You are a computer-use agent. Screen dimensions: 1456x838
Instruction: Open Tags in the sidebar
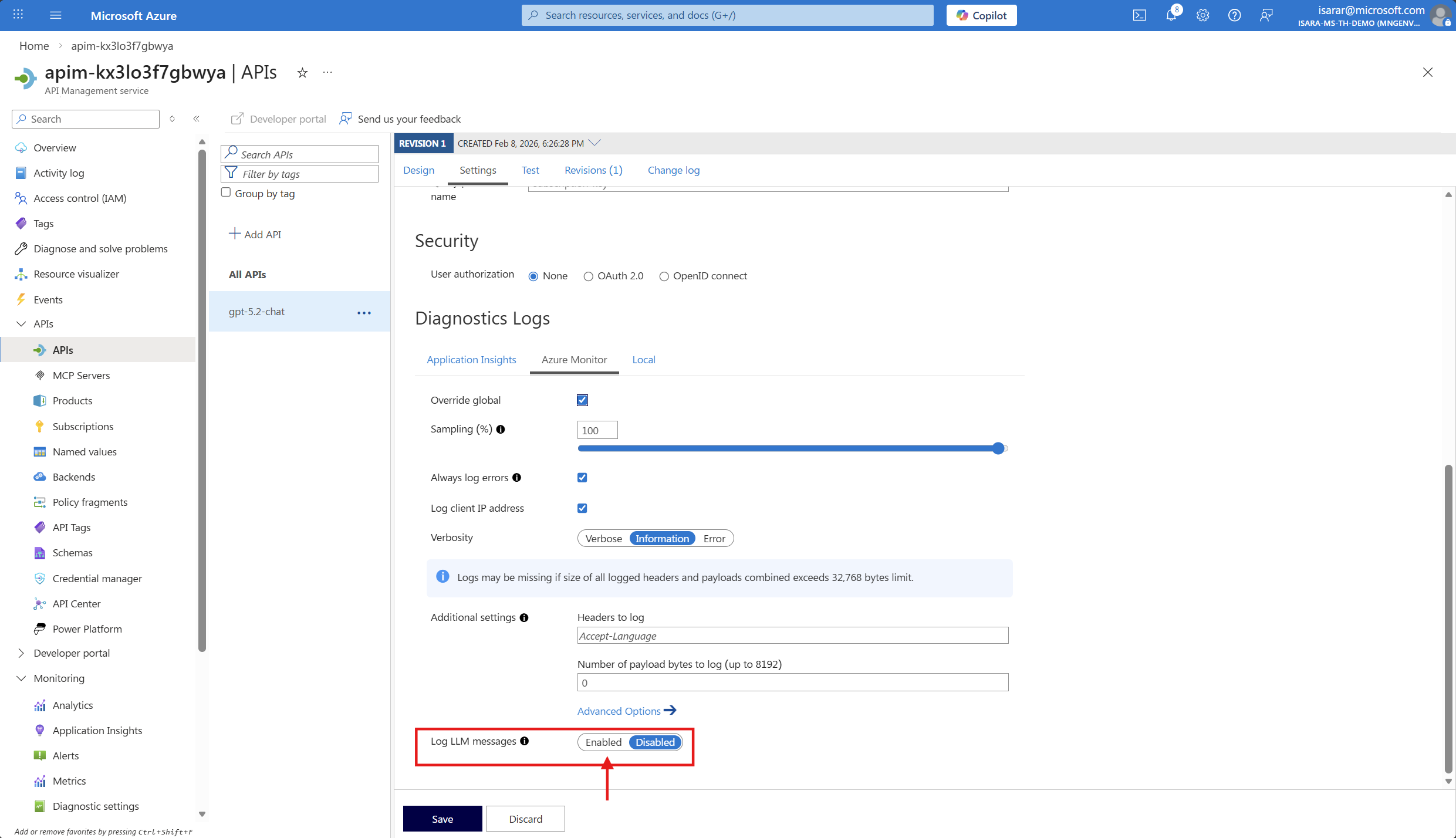pos(43,223)
